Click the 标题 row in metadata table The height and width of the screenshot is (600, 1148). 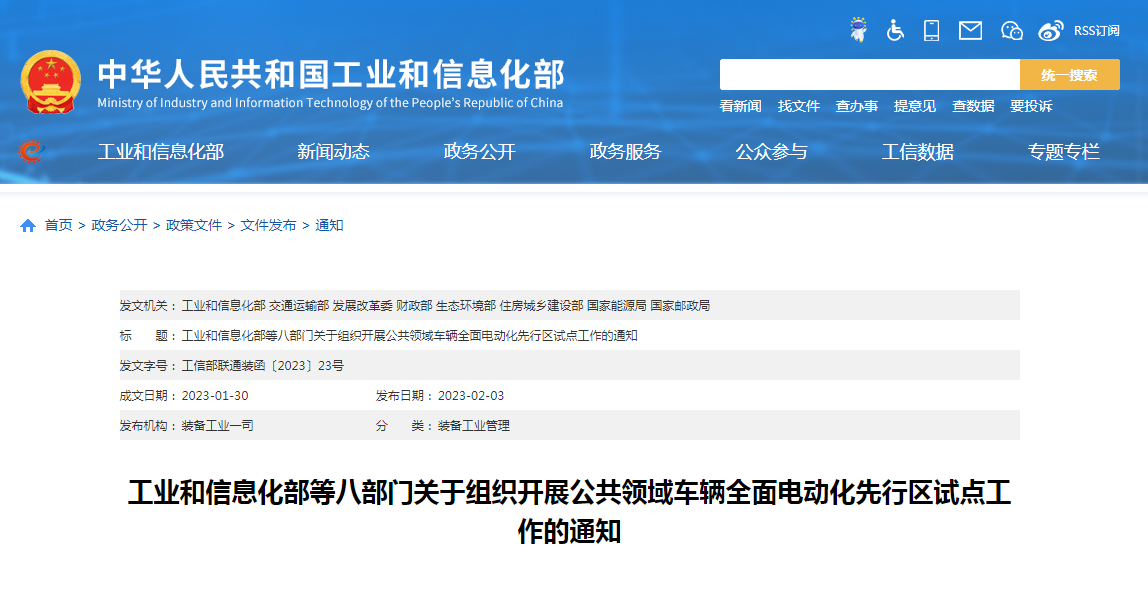(570, 335)
